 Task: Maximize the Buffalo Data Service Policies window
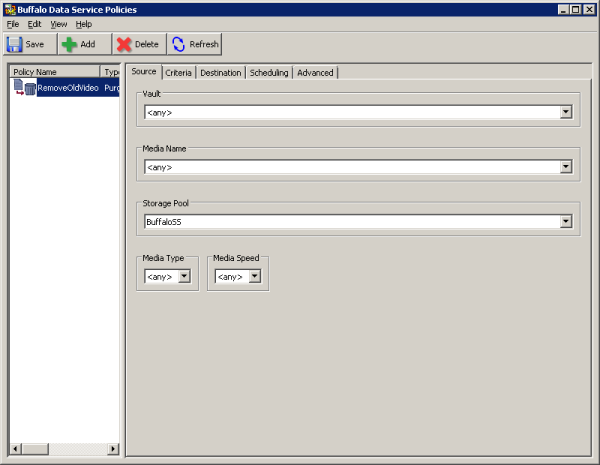(x=576, y=10)
